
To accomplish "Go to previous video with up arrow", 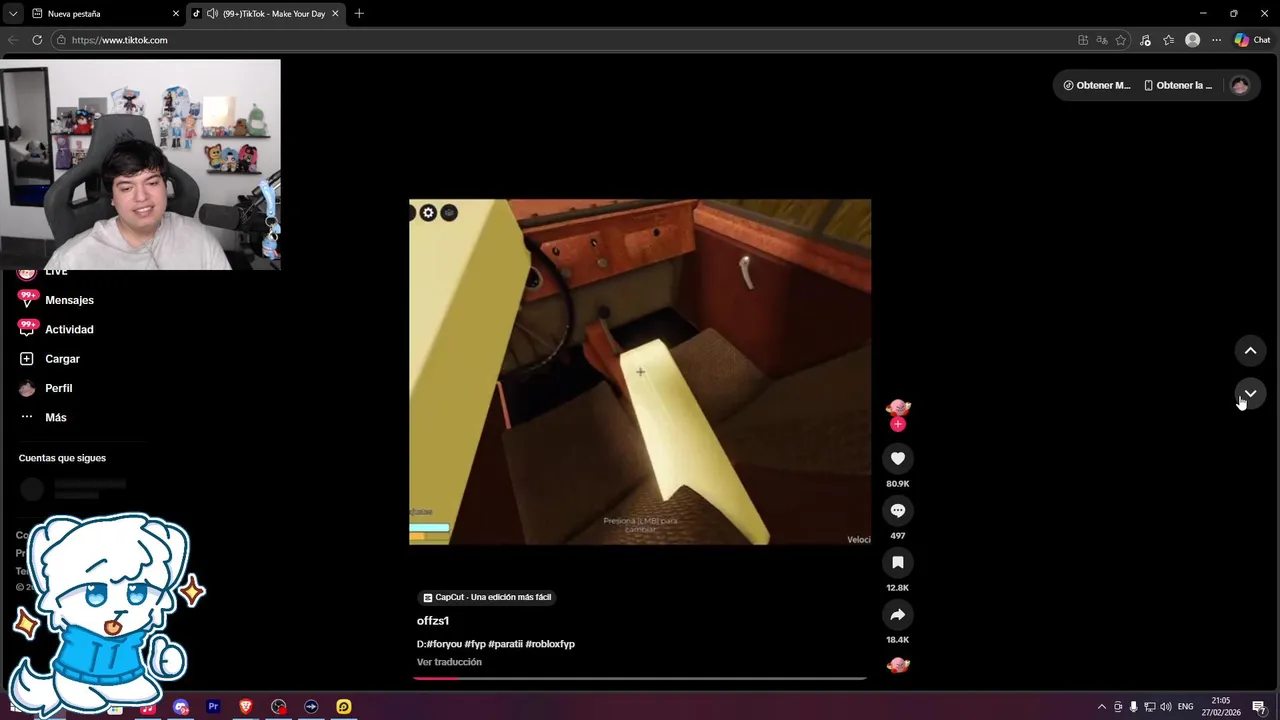I will coord(1250,350).
